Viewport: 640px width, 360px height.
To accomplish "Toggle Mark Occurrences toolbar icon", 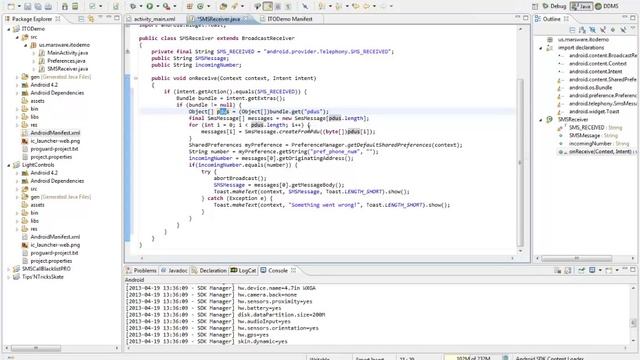I will (x=268, y=7).
